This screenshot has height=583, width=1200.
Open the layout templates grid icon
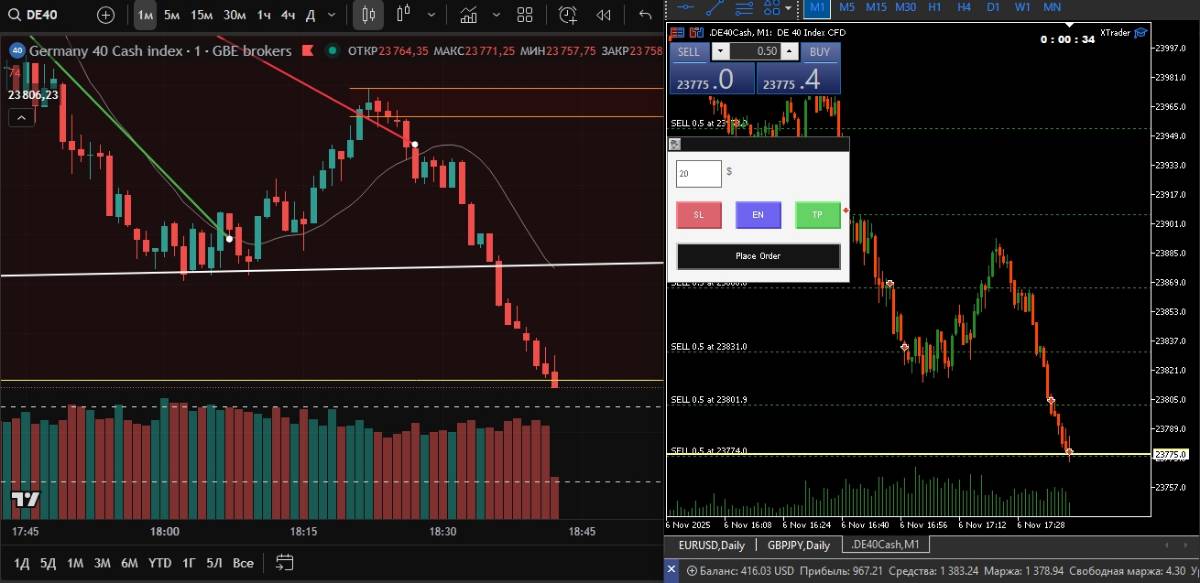point(525,15)
